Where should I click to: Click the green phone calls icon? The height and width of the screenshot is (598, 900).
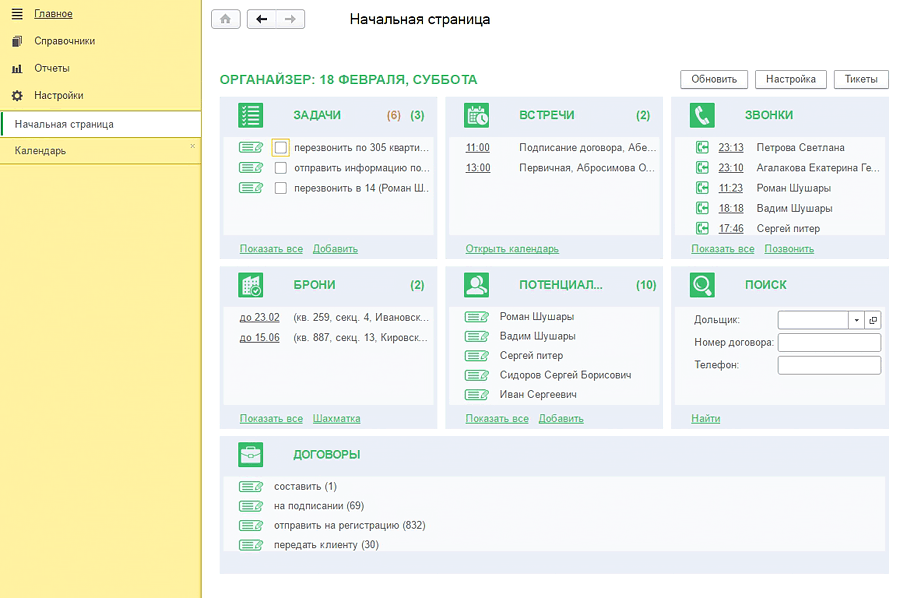pos(702,115)
